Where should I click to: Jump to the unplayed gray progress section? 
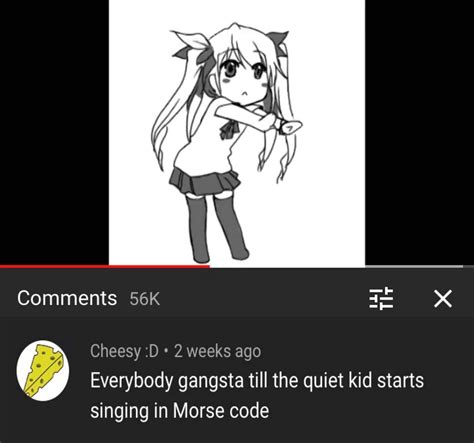(x=337, y=266)
